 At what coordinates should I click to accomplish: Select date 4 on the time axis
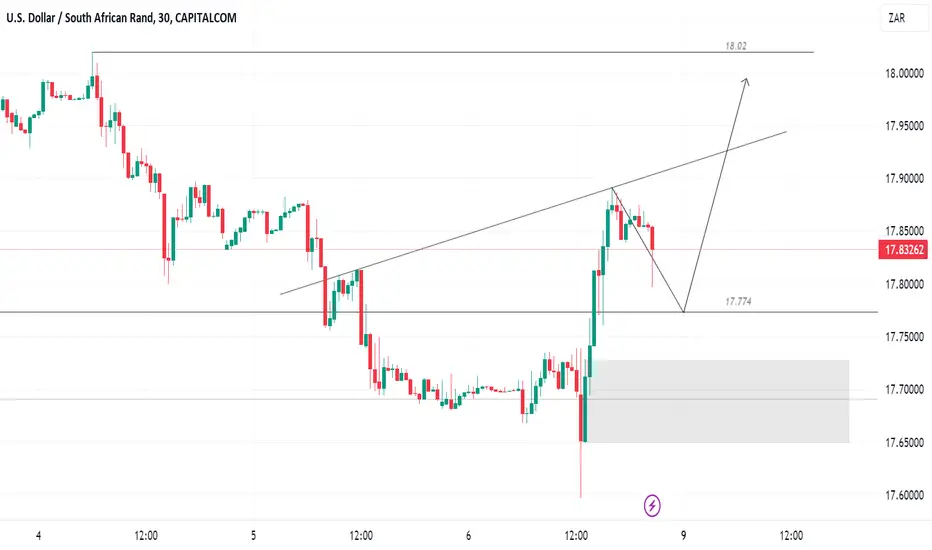(39, 536)
